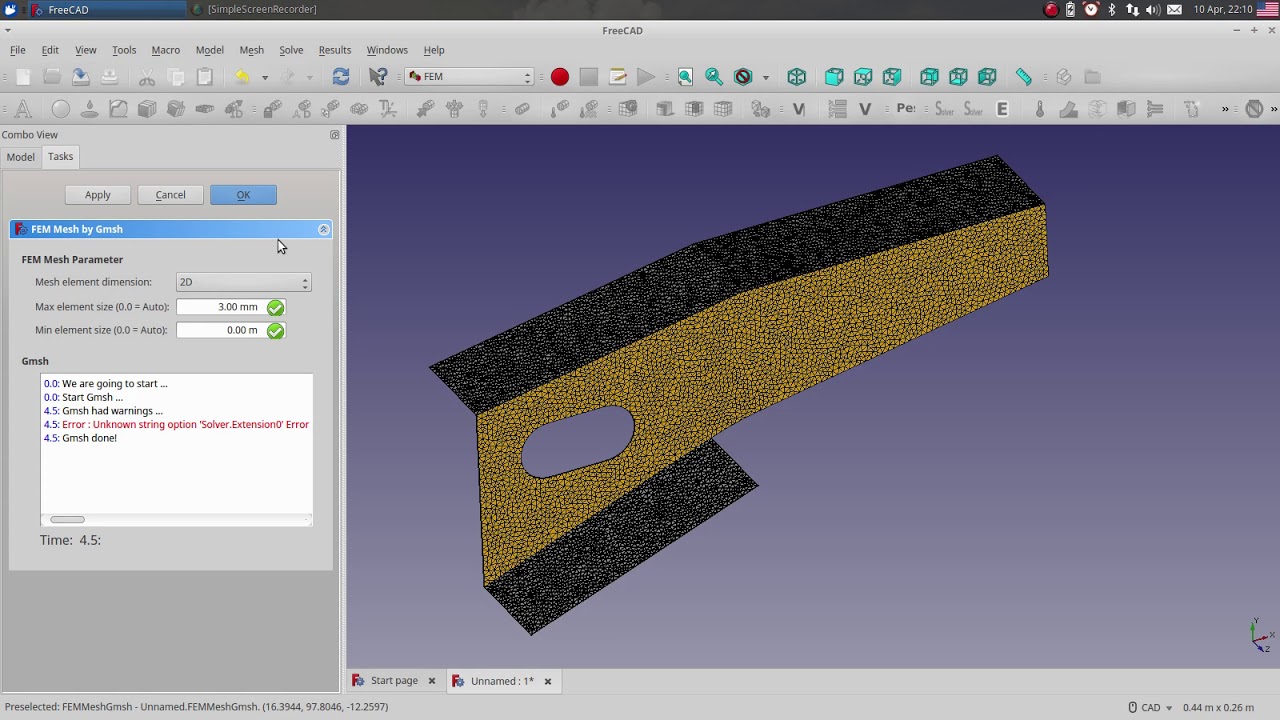Click the Stop macro recording square
This screenshot has width=1280, height=720.
tap(589, 77)
